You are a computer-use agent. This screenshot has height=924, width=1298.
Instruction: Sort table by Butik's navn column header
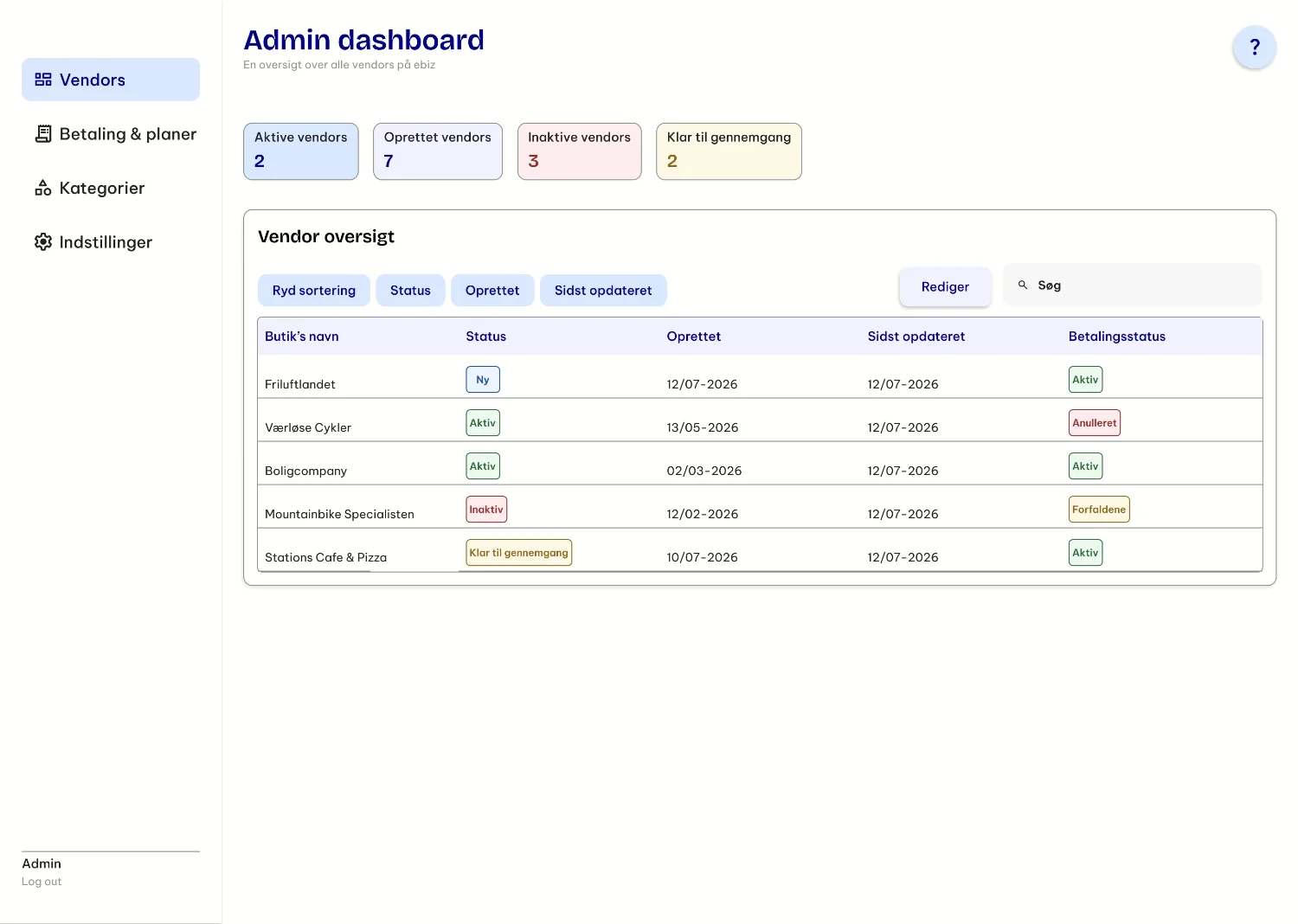pos(302,337)
